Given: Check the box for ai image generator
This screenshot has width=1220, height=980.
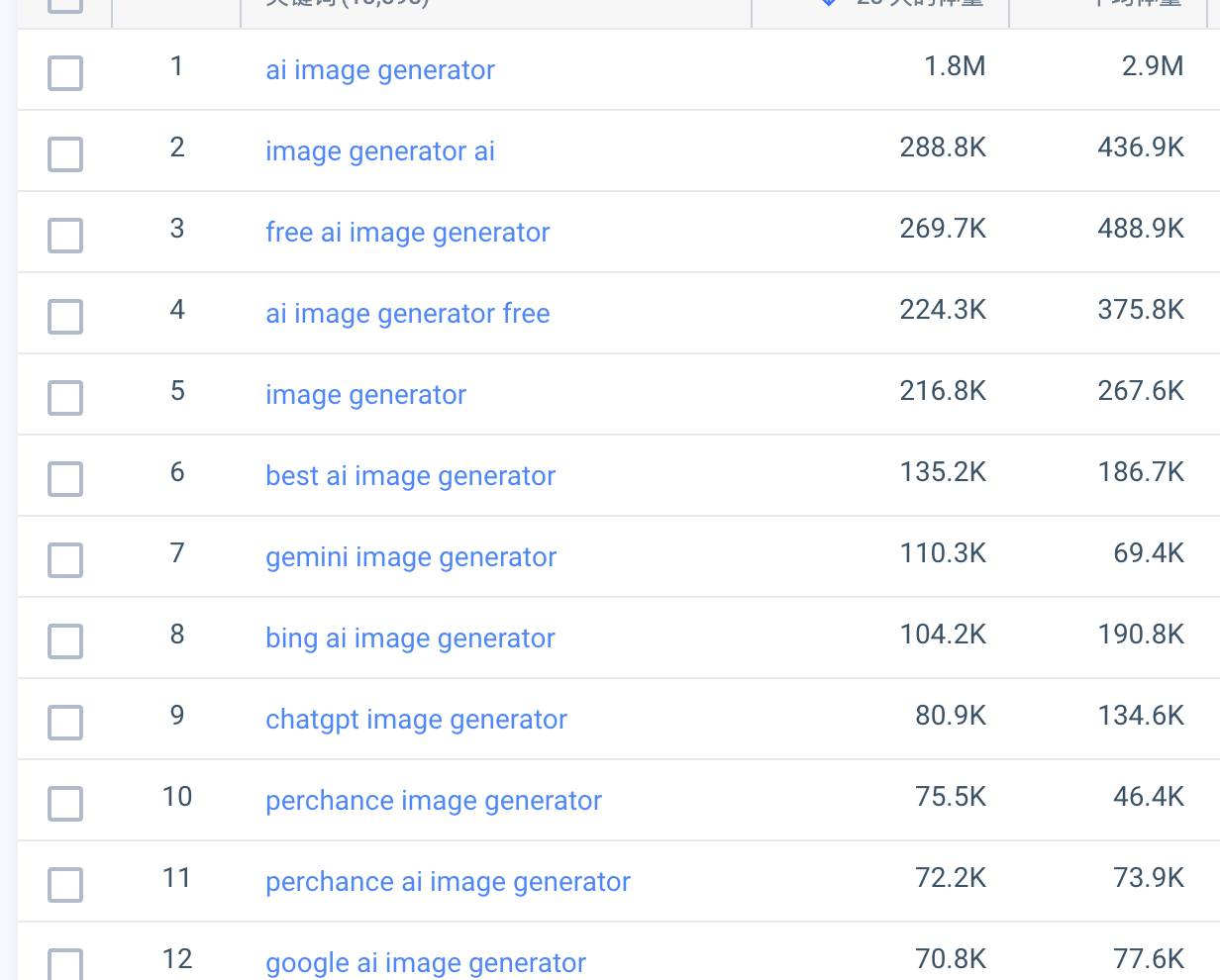Looking at the screenshot, I should (x=65, y=73).
